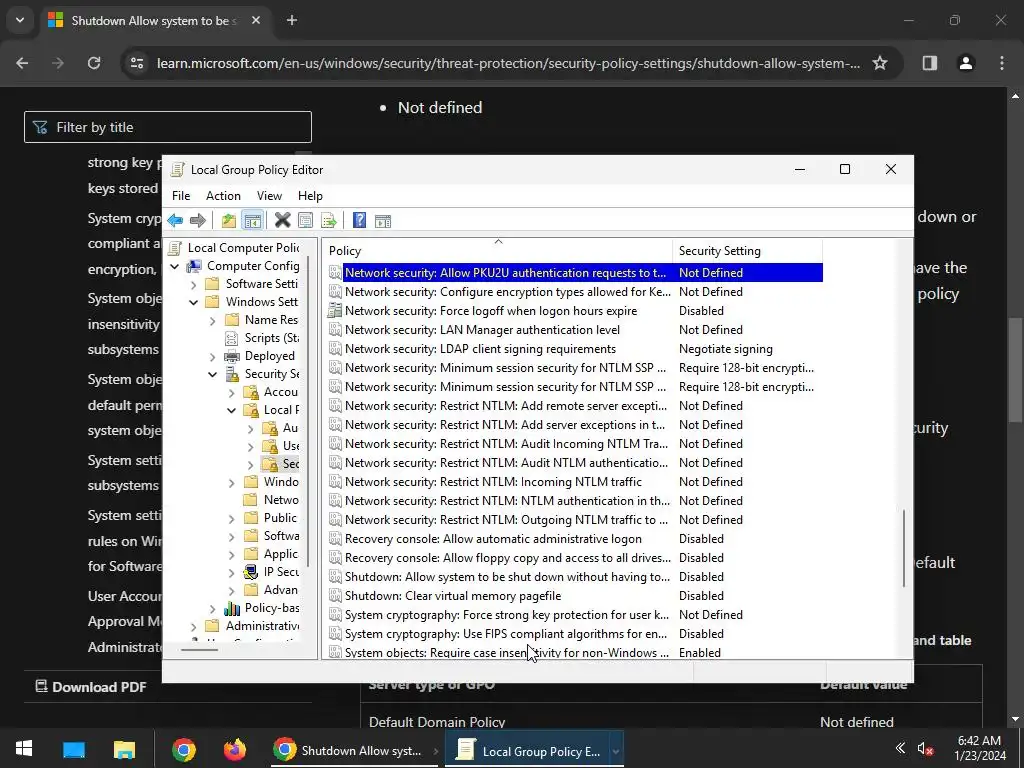Image resolution: width=1024 pixels, height=768 pixels.
Task: Open a new Chrome tab
Action: click(292, 20)
